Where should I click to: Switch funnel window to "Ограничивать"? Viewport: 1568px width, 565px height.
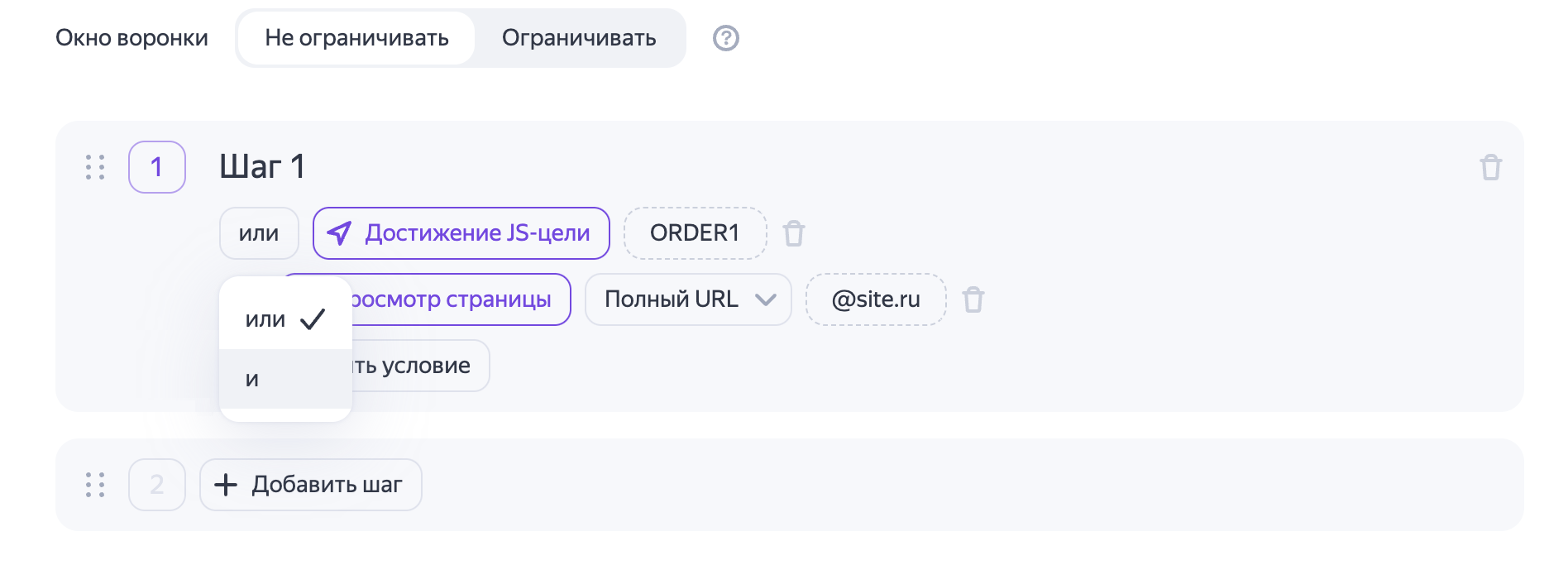tap(579, 38)
